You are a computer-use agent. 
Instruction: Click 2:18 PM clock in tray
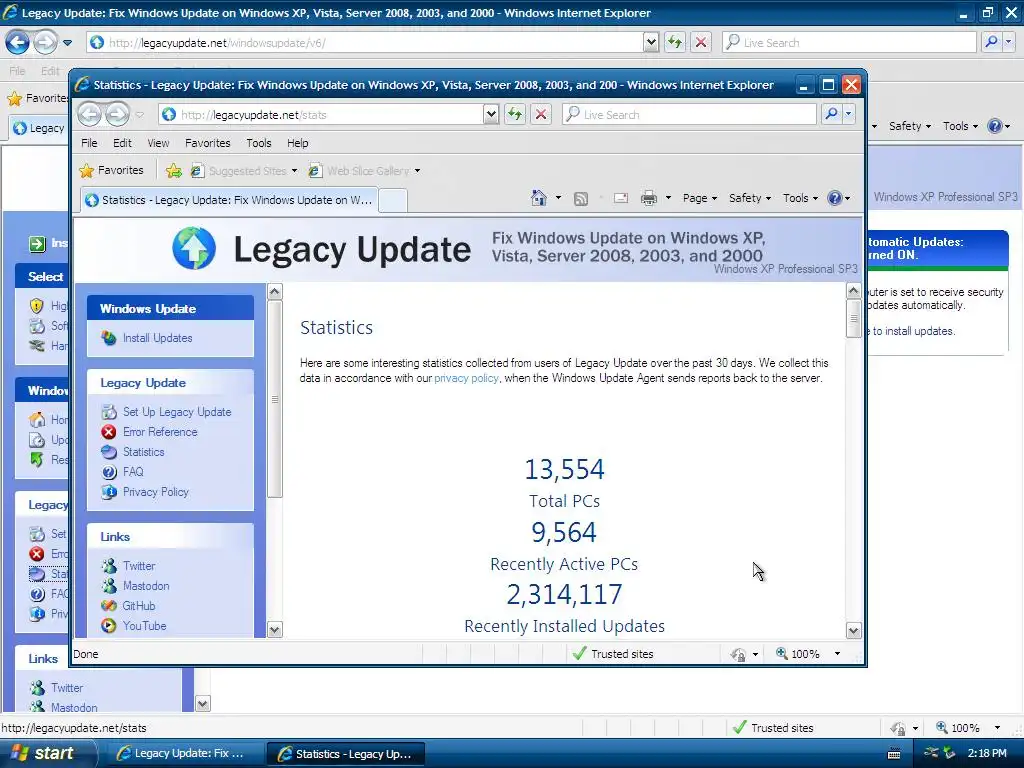pos(987,754)
